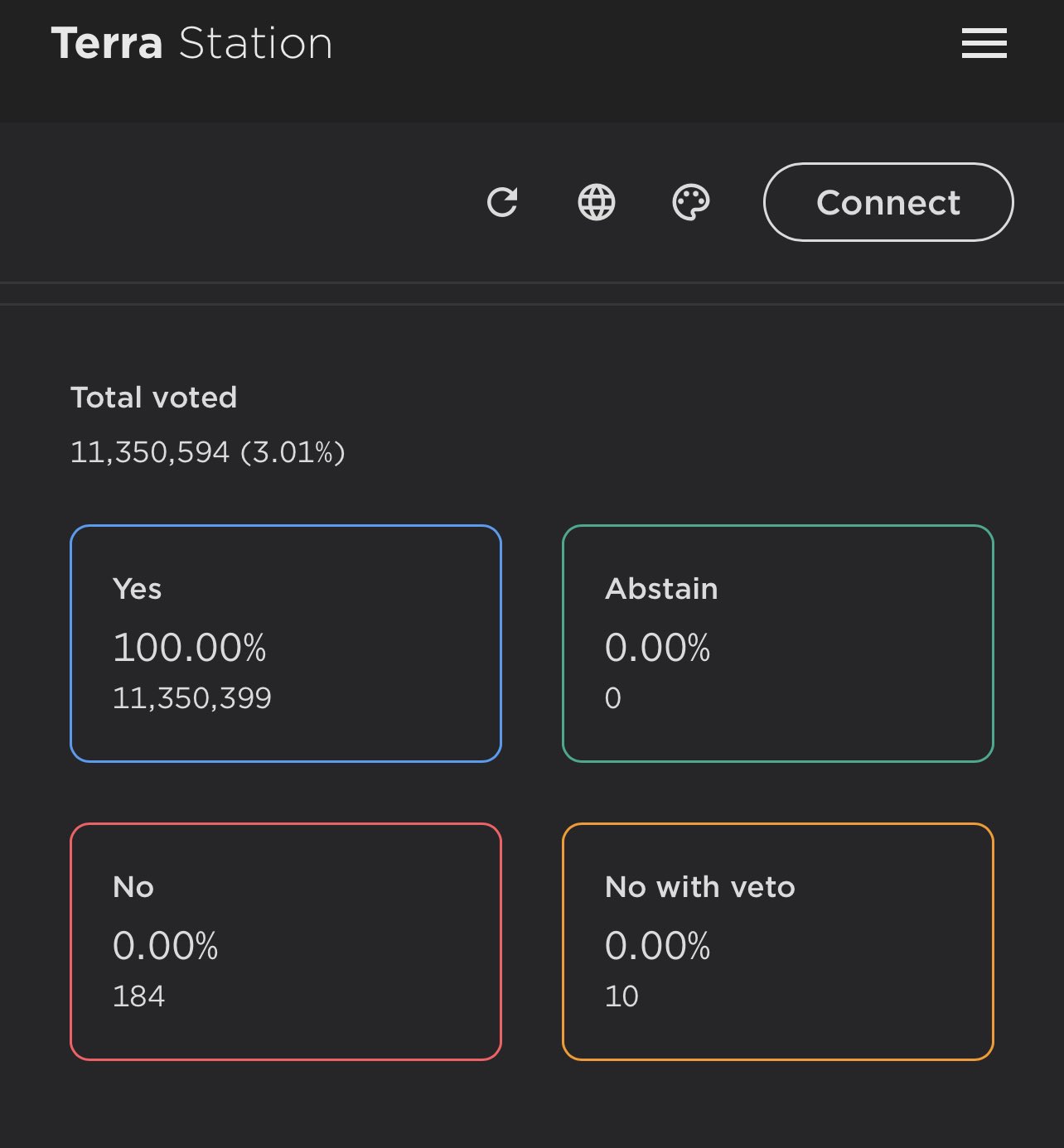Click the 0.00% percentage in No card
The image size is (1064, 1148).
(x=165, y=946)
